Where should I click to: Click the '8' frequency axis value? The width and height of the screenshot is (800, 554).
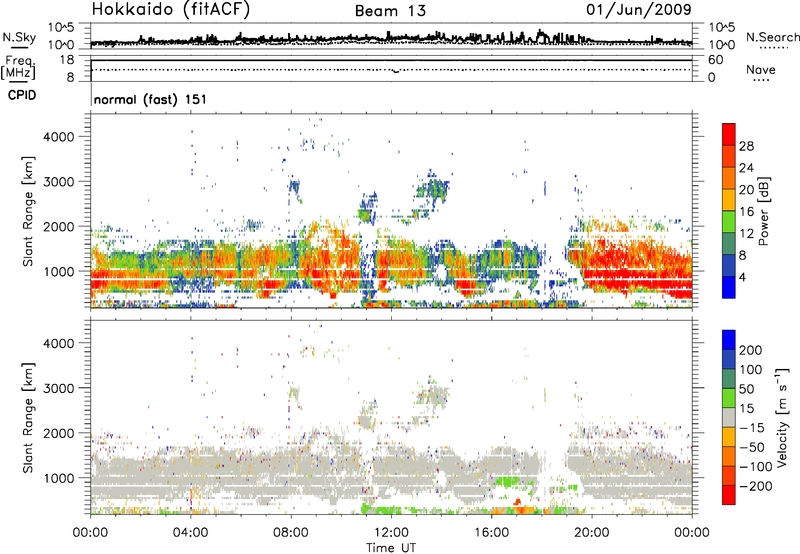(70, 77)
